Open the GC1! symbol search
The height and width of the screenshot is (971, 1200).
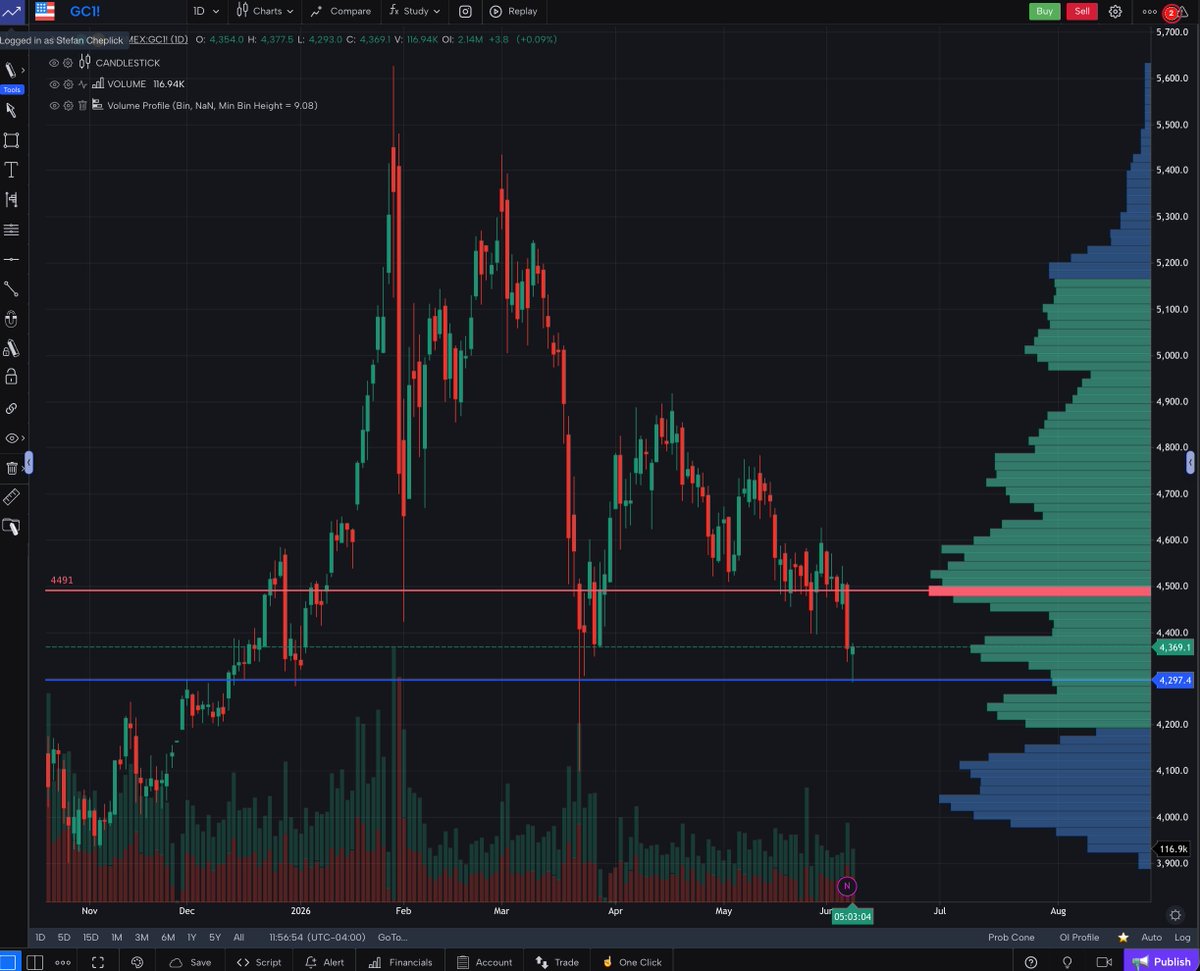85,12
